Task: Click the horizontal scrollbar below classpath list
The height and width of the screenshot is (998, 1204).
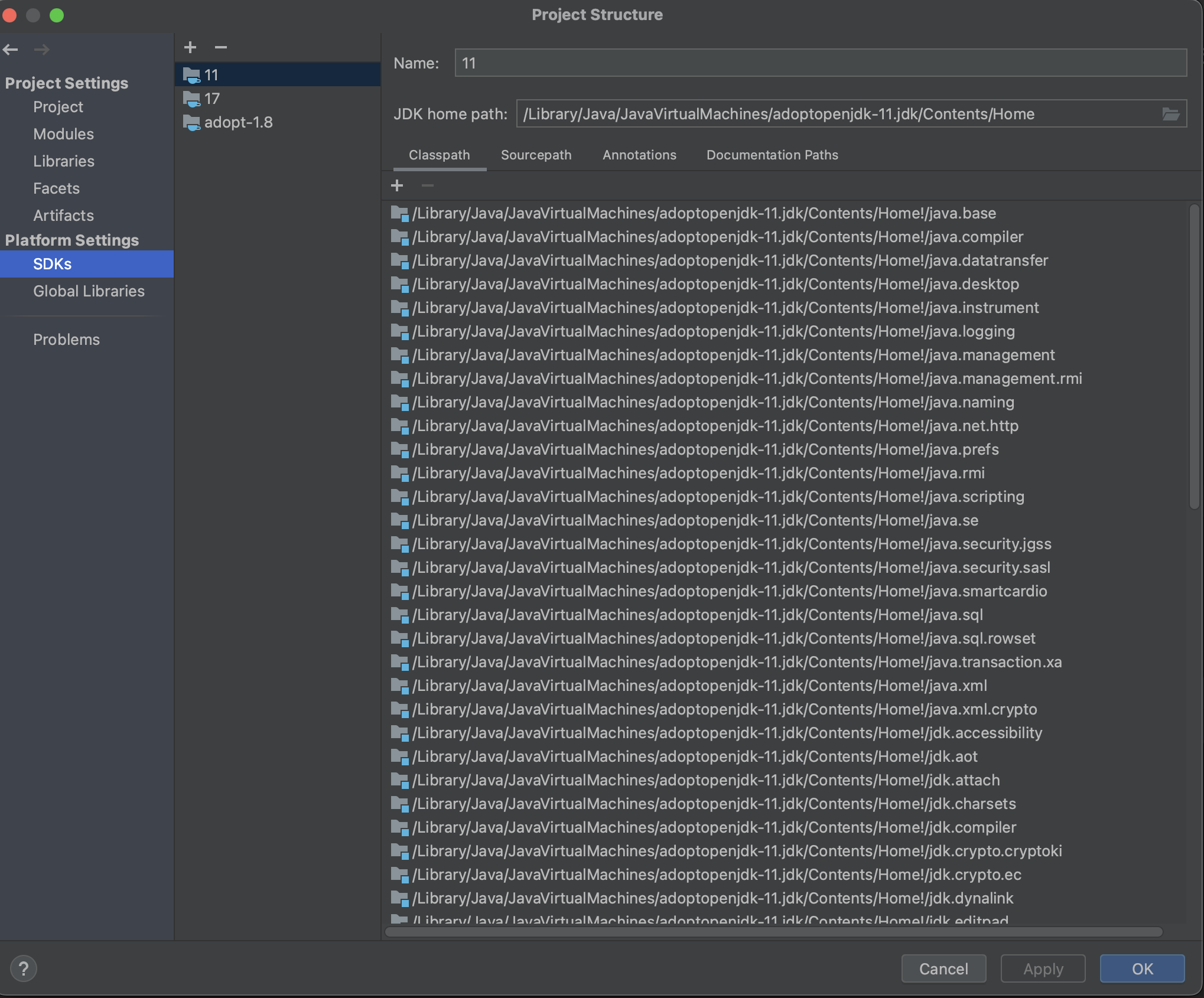Action: pyautogui.click(x=774, y=932)
